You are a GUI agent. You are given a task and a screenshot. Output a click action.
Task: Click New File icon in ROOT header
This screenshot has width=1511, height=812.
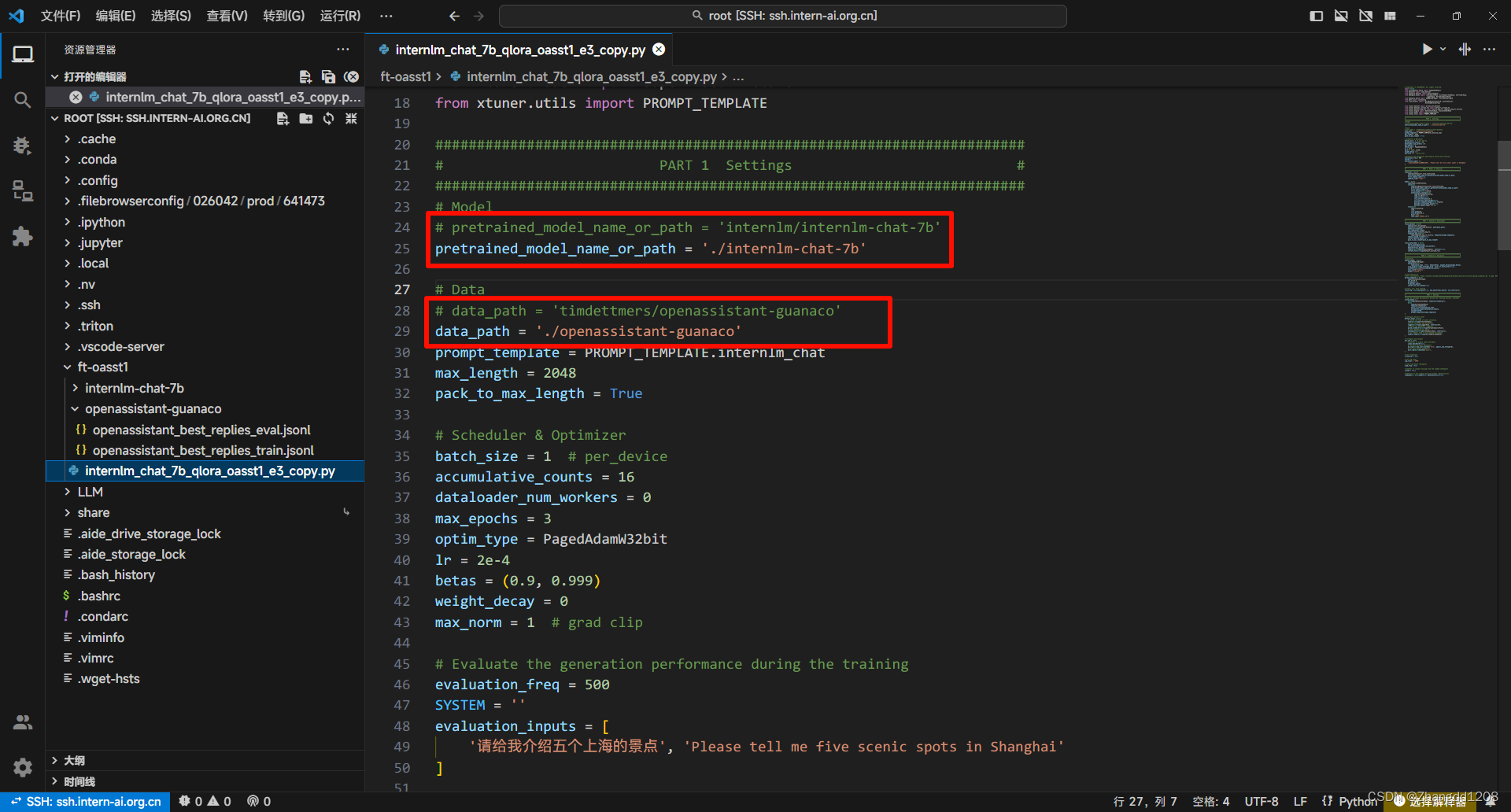coord(283,118)
